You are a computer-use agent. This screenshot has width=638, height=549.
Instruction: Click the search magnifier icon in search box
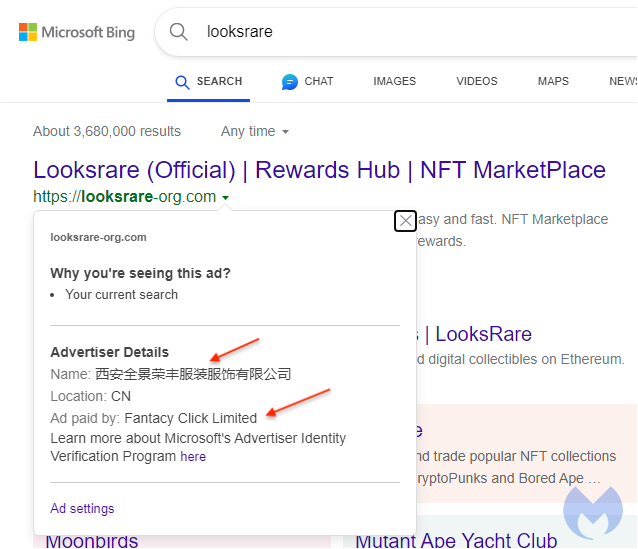pyautogui.click(x=179, y=32)
